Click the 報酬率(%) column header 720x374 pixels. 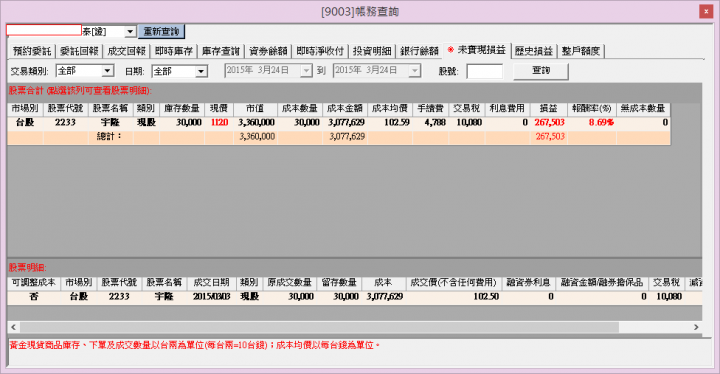[x=591, y=108]
